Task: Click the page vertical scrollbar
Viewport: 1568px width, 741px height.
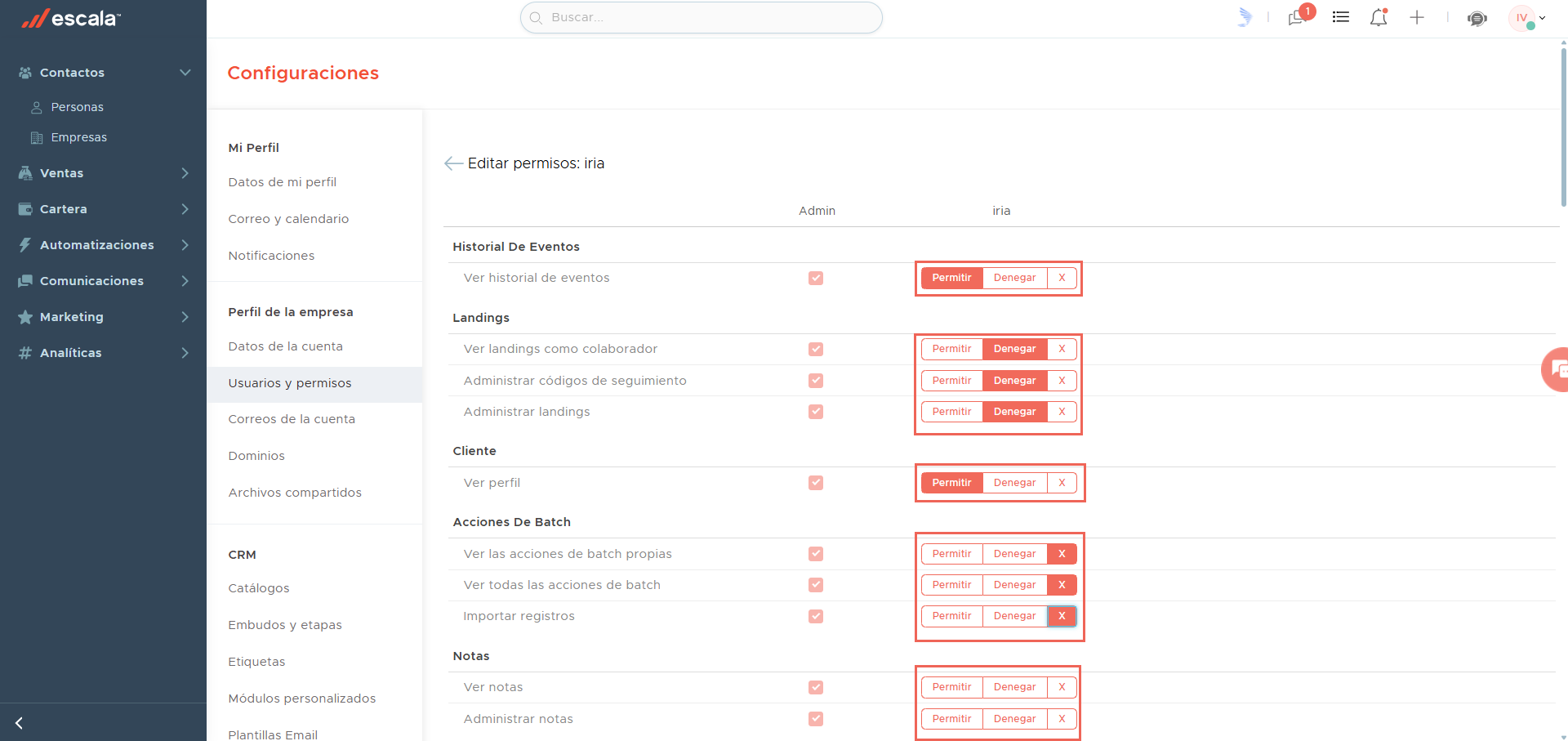Action: (1563, 127)
